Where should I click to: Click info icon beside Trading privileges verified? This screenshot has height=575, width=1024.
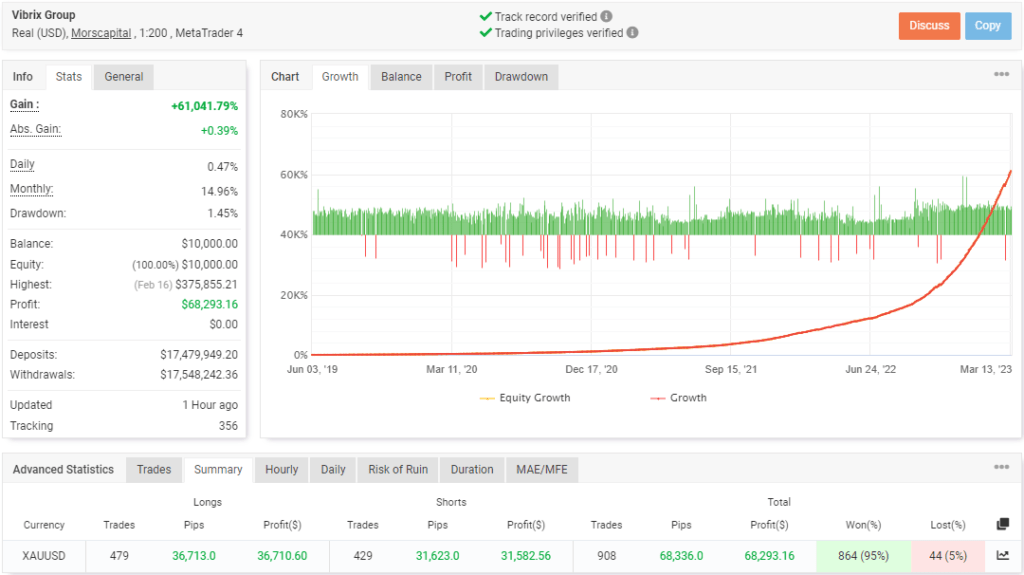tap(632, 32)
